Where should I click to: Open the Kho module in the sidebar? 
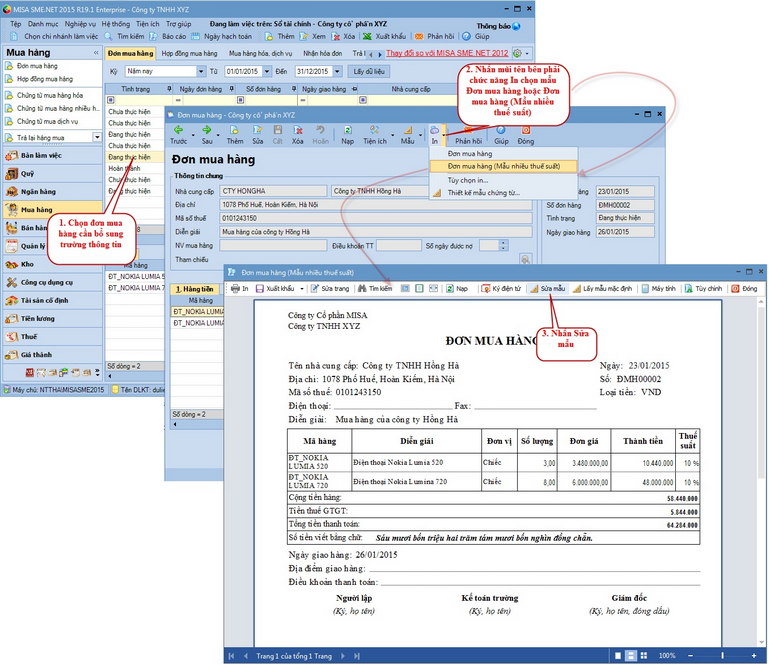[53, 264]
